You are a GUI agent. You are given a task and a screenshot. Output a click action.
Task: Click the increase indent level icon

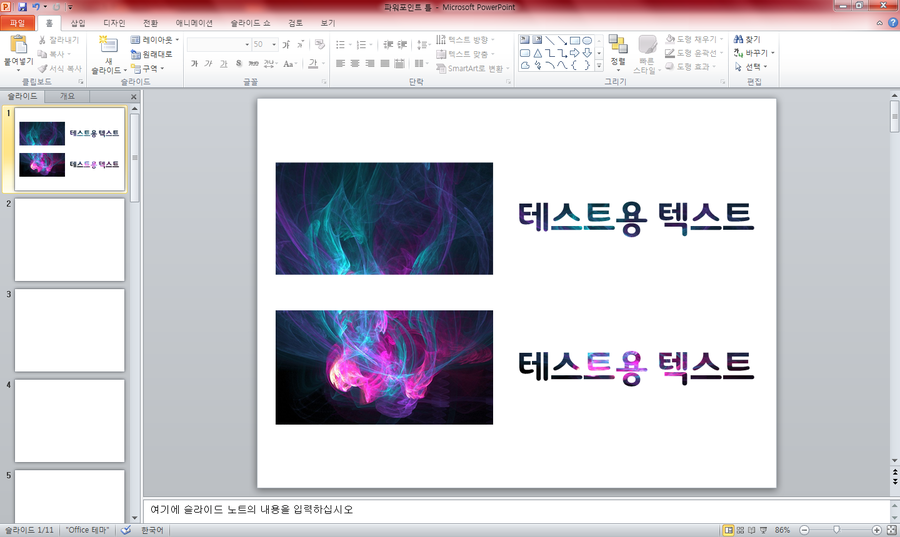click(403, 44)
